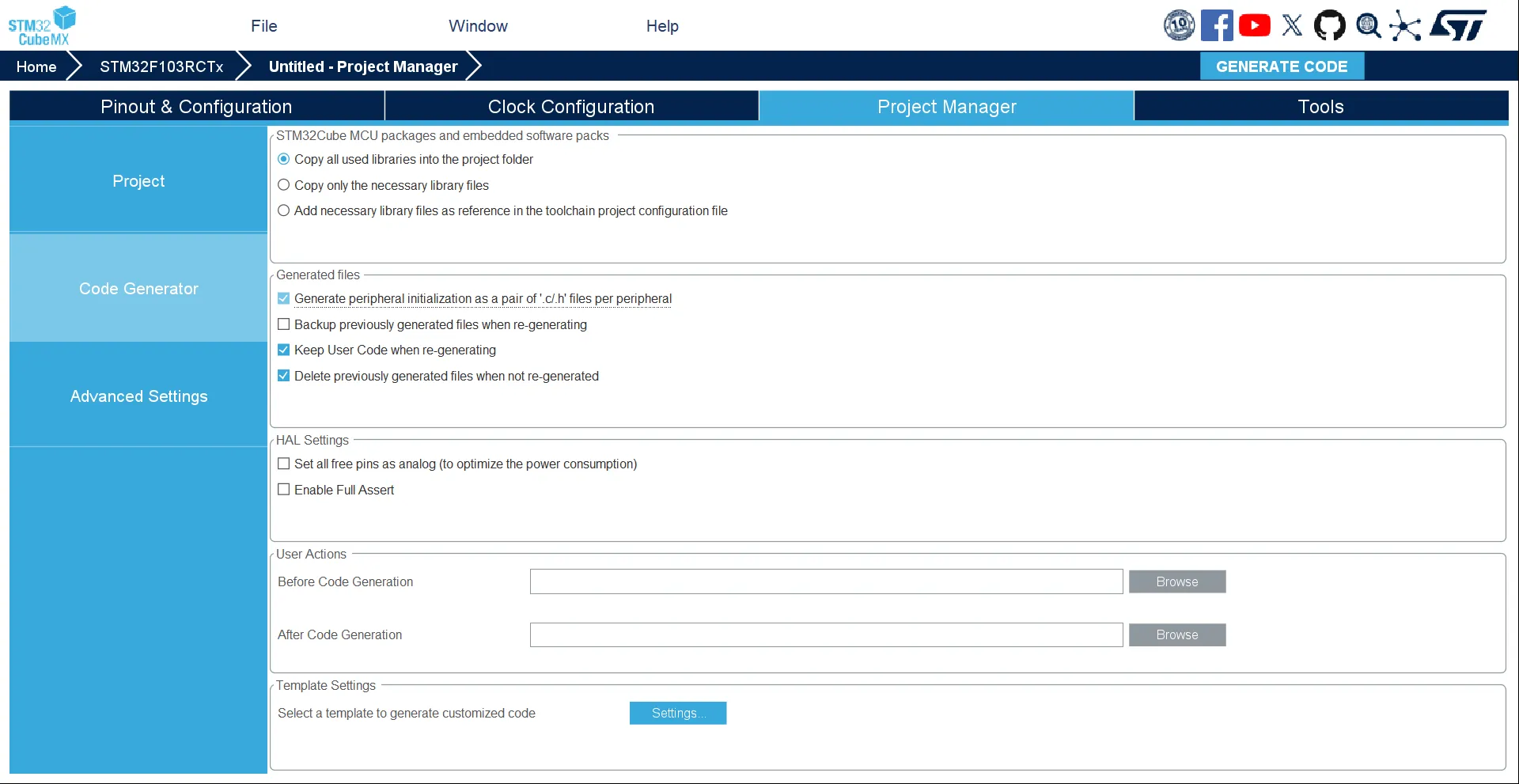Image resolution: width=1519 pixels, height=784 pixels.
Task: Open the Tools tab
Action: (1320, 106)
